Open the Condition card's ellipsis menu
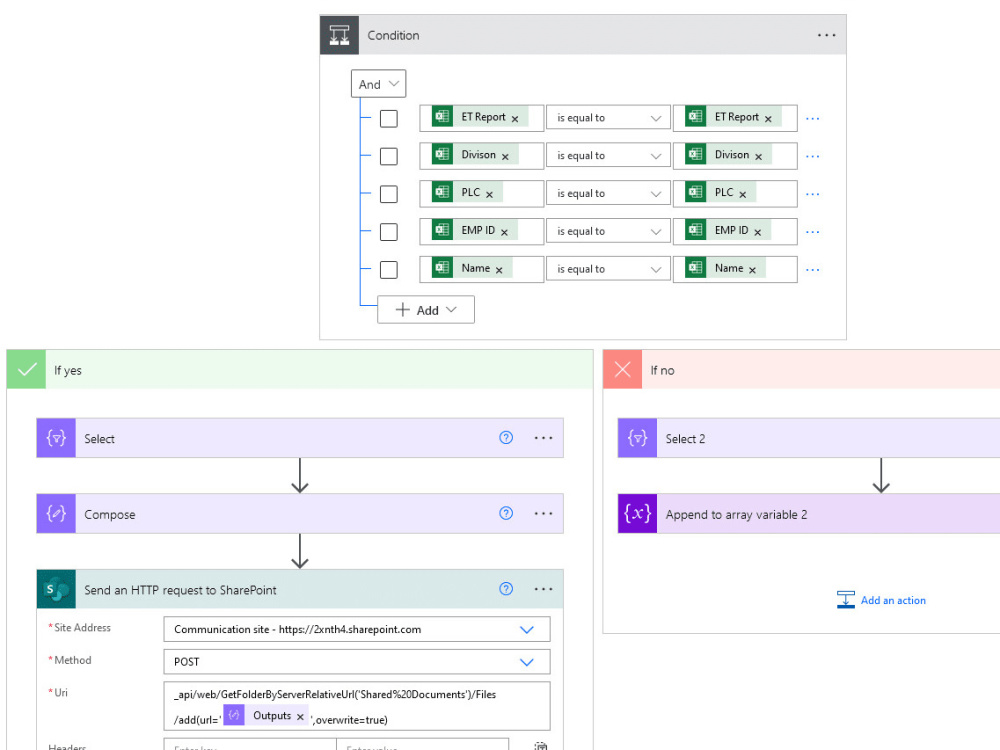This screenshot has width=1000, height=750. 827,35
